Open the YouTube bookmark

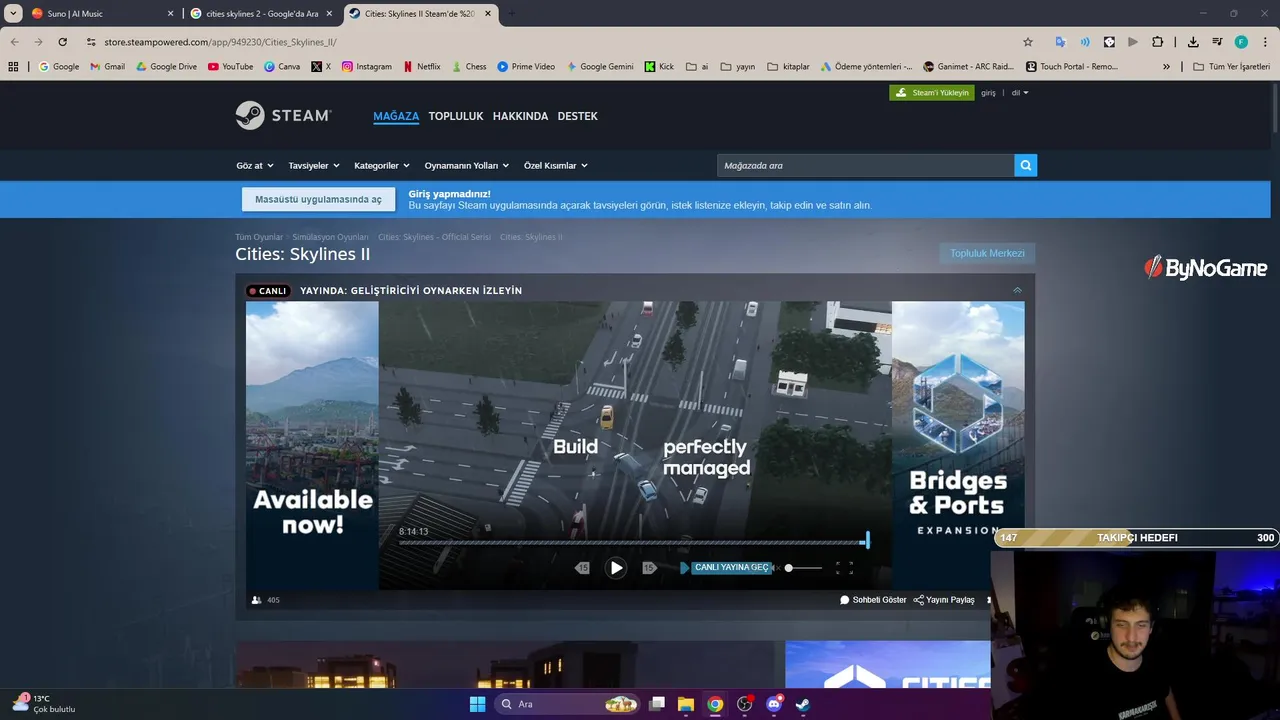click(x=230, y=67)
